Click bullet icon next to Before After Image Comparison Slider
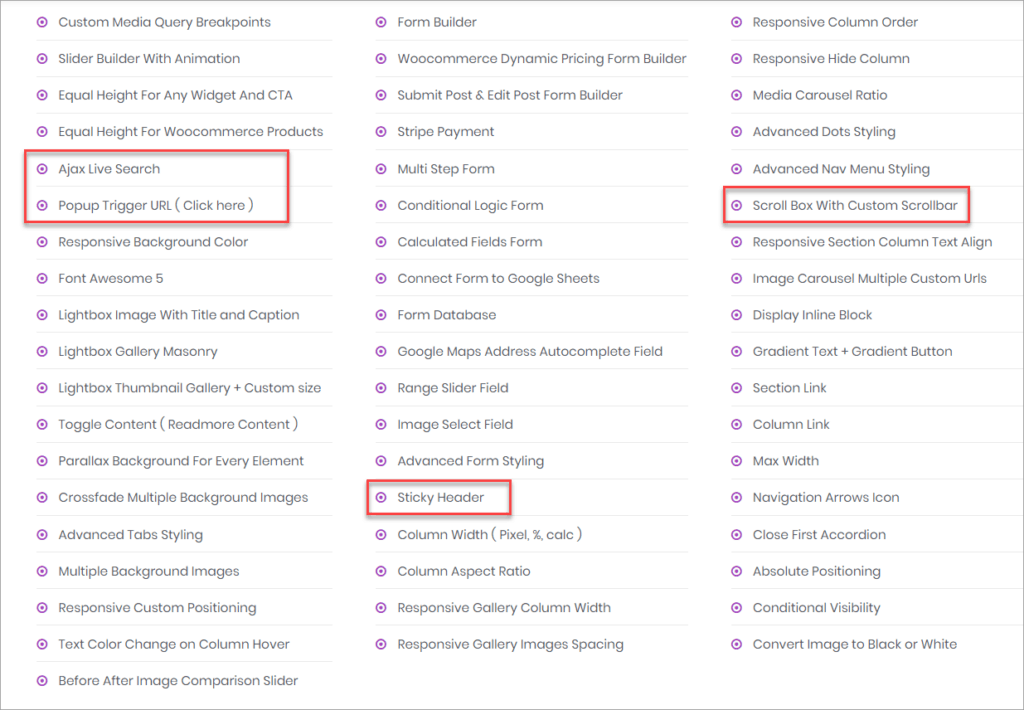Viewport: 1024px width, 710px height. coord(42,681)
